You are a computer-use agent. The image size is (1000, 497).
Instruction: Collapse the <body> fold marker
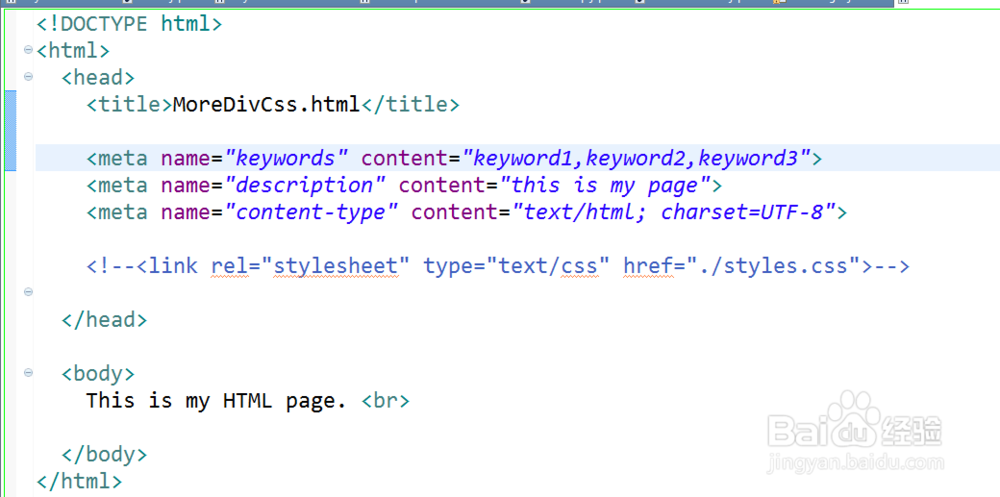[28, 373]
